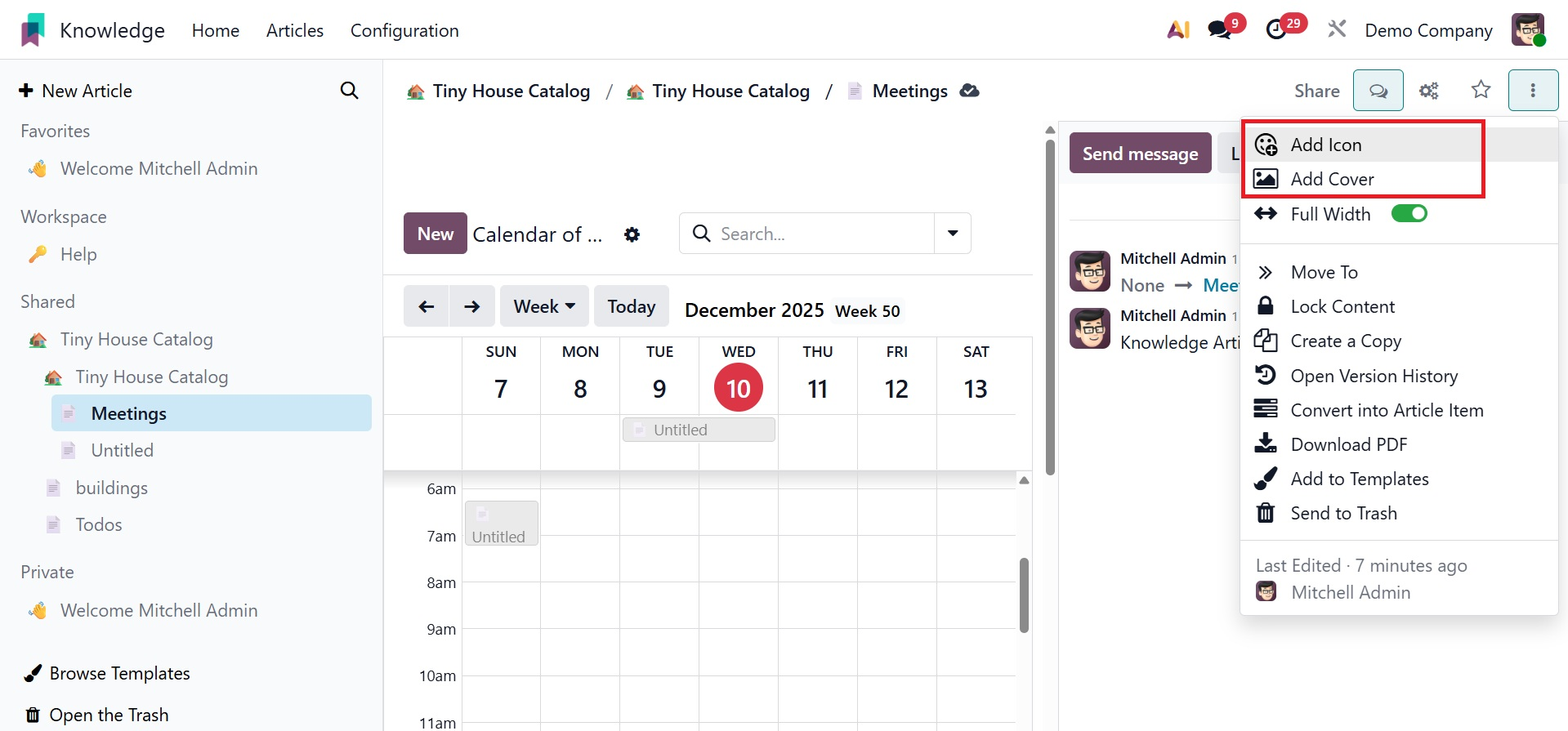Image resolution: width=1568 pixels, height=731 pixels.
Task: Open article properties gears icon
Action: (1428, 91)
